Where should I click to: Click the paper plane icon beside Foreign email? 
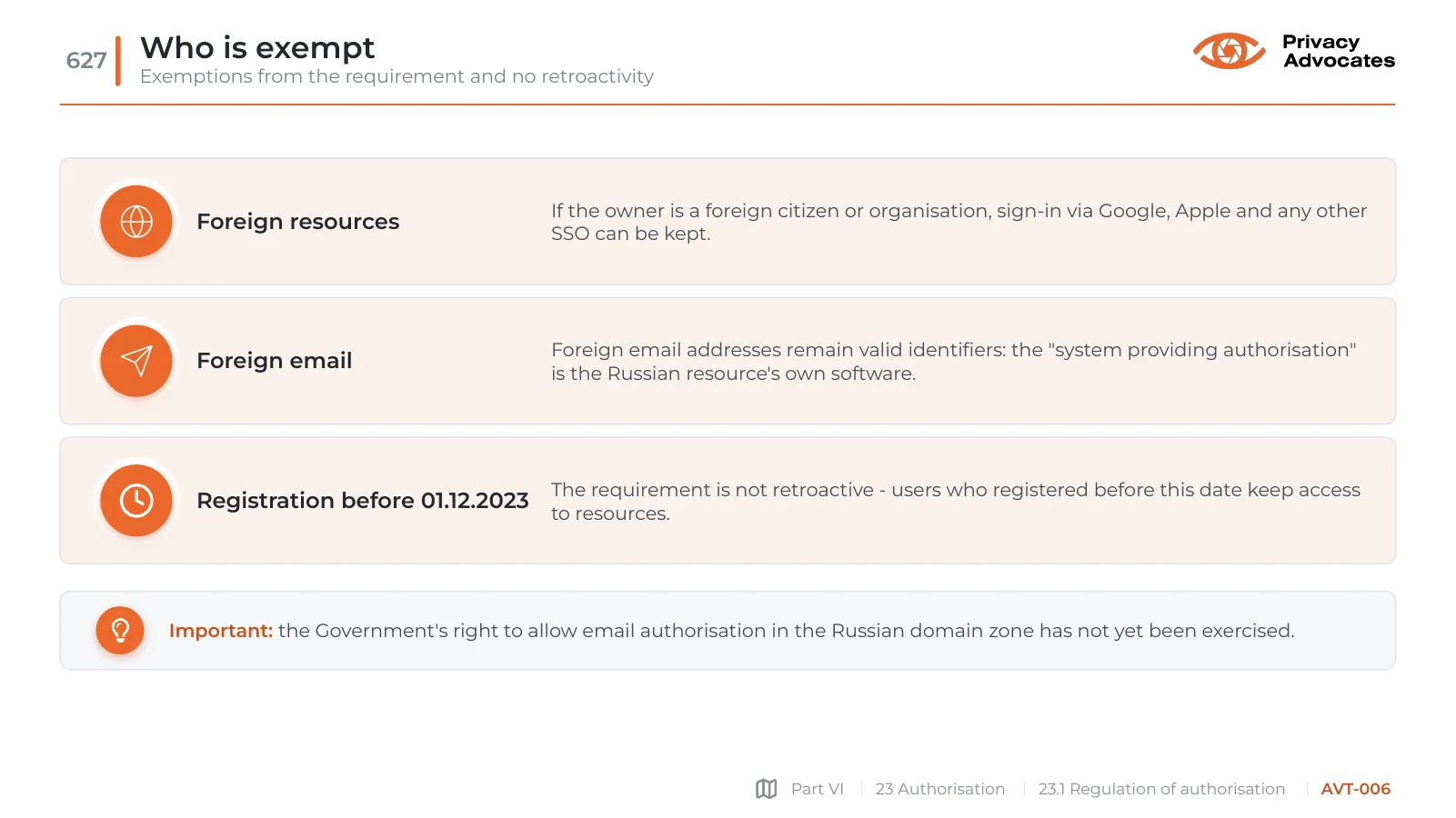pyautogui.click(x=136, y=361)
